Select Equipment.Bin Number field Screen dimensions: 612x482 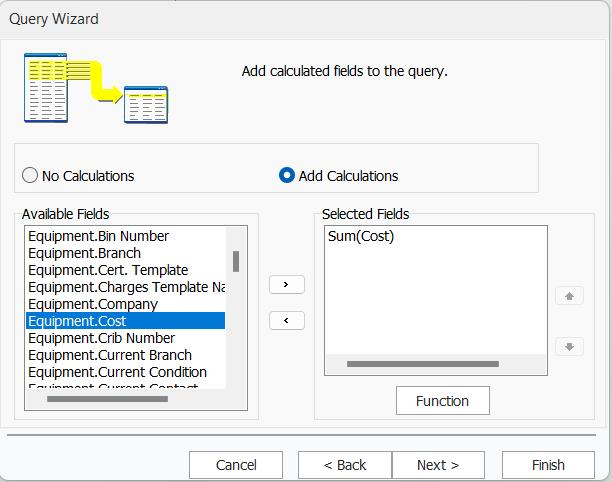point(98,236)
